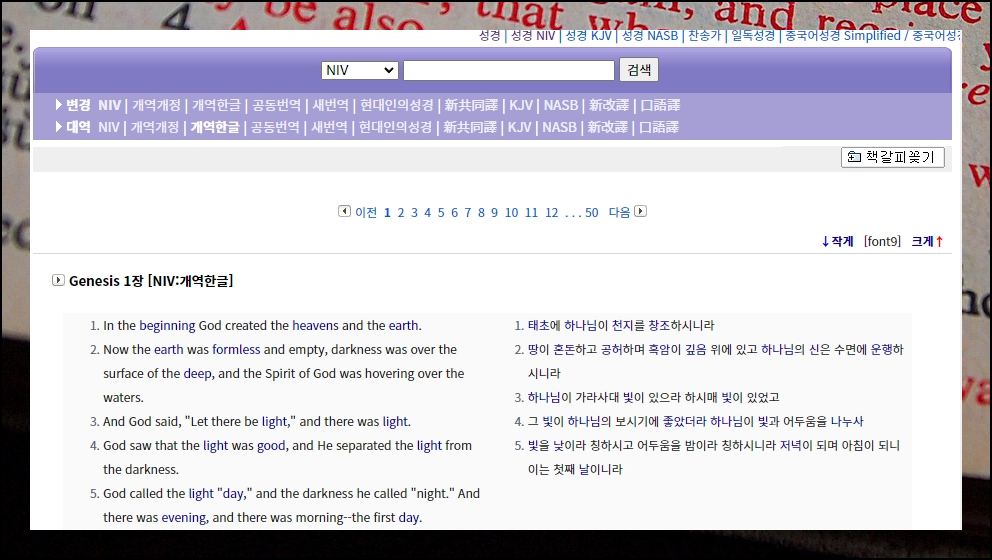Open the top 찬송가 link
Screen dimensions: 992x560
pos(705,36)
